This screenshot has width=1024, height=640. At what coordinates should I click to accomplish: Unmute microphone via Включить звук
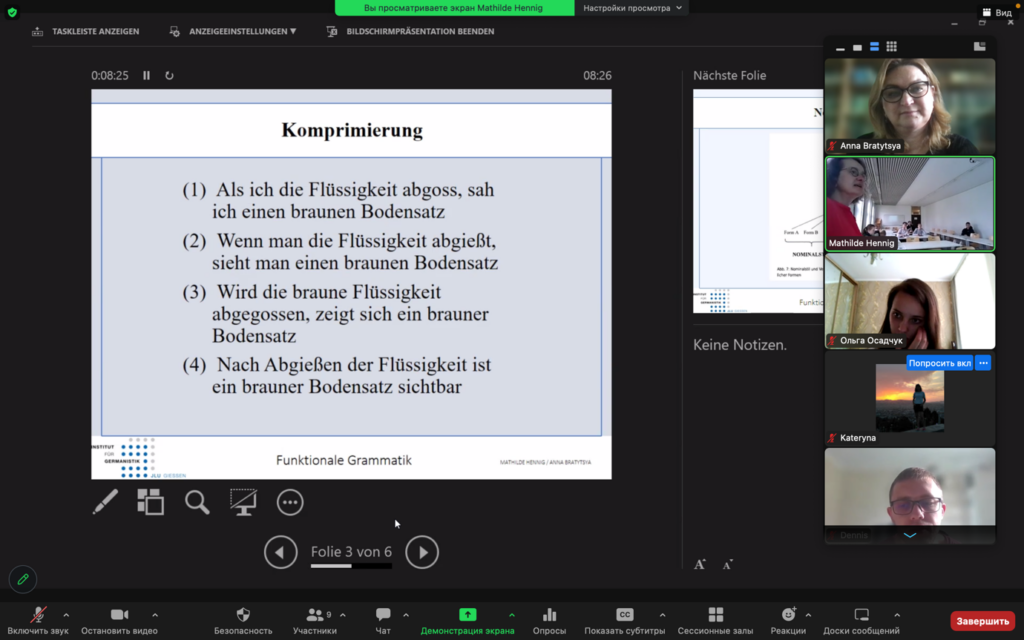pos(39,620)
